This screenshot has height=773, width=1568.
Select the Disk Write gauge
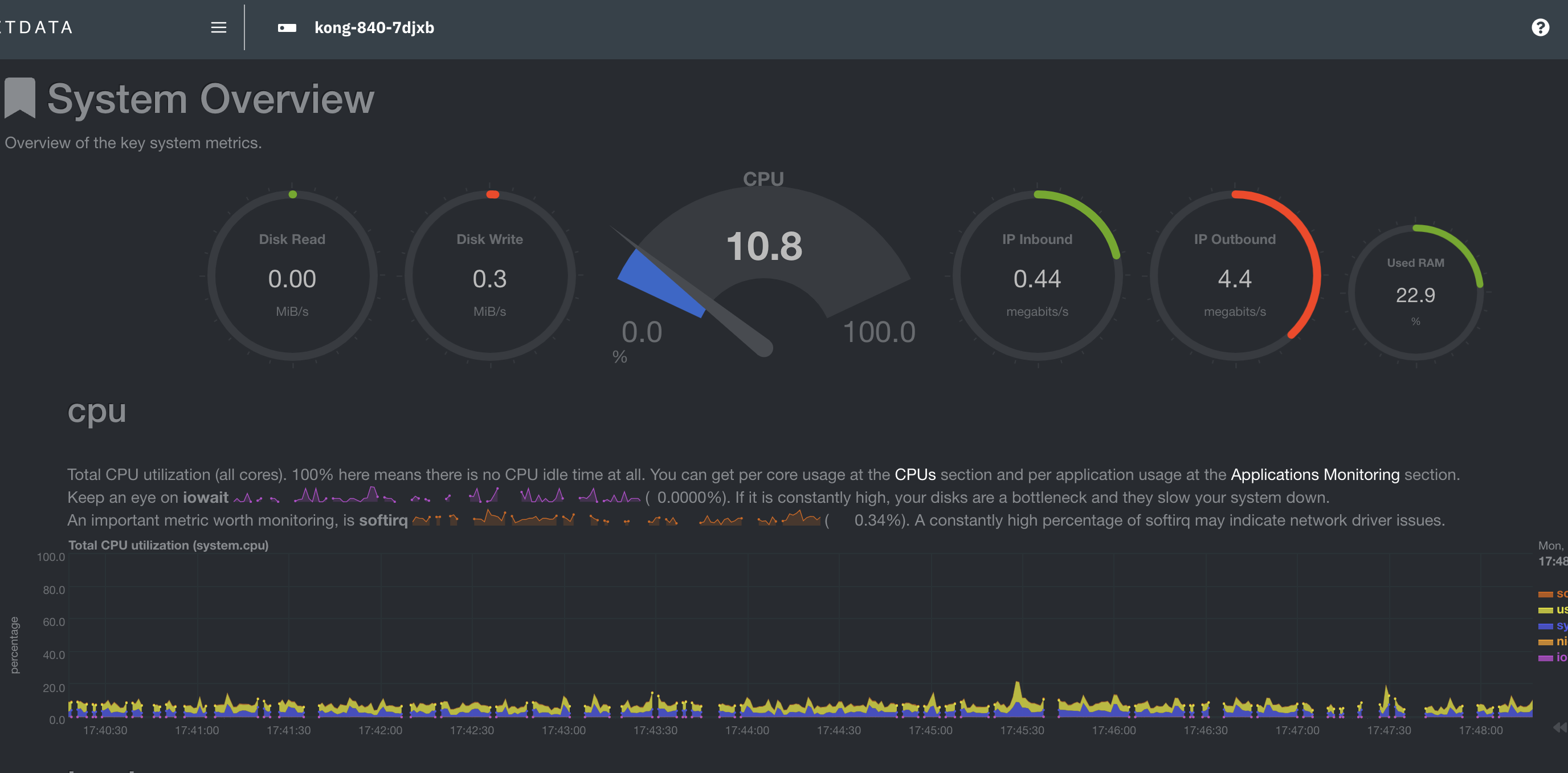coord(490,277)
